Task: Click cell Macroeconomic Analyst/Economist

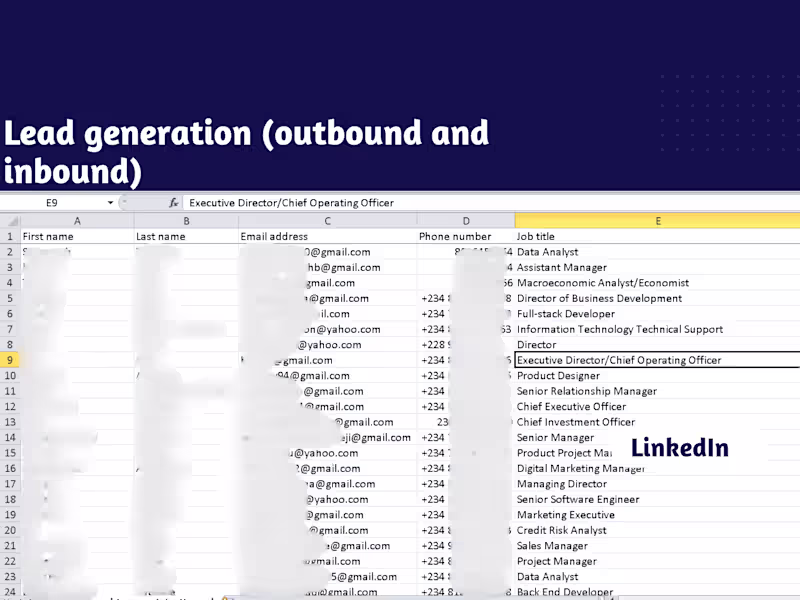Action: (658, 283)
